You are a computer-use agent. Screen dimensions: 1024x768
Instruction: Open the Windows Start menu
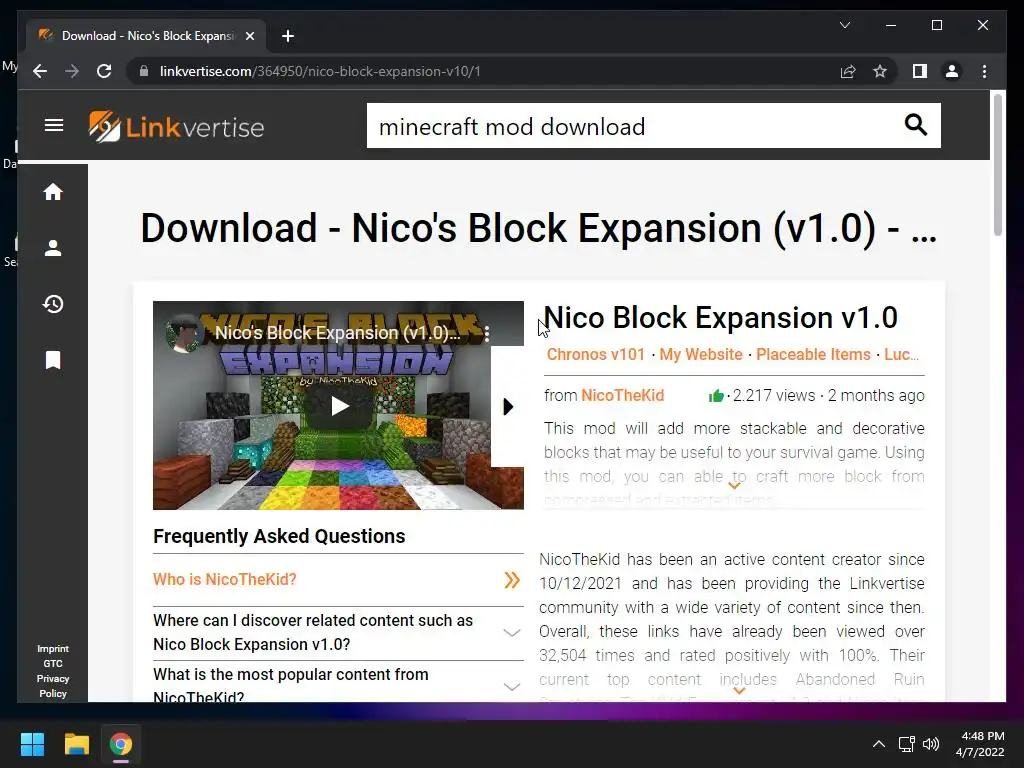[32, 744]
